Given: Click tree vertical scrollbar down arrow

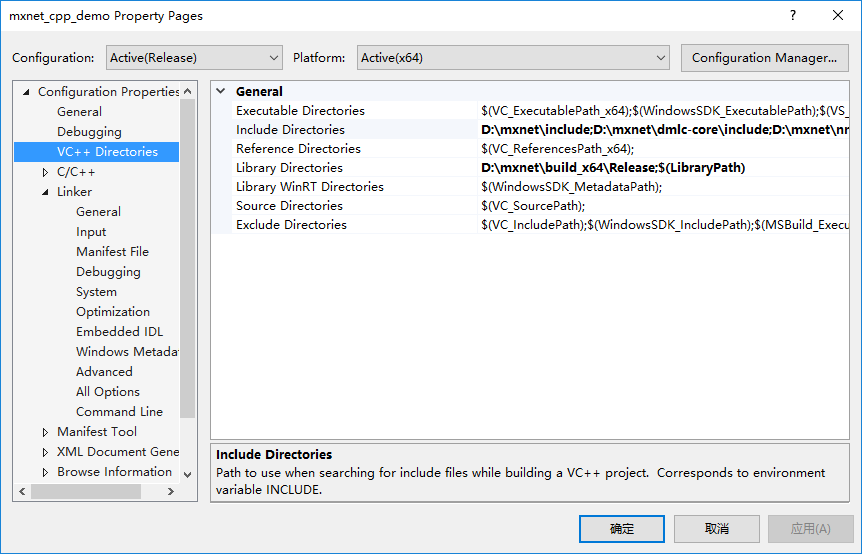Looking at the screenshot, I should point(187,474).
